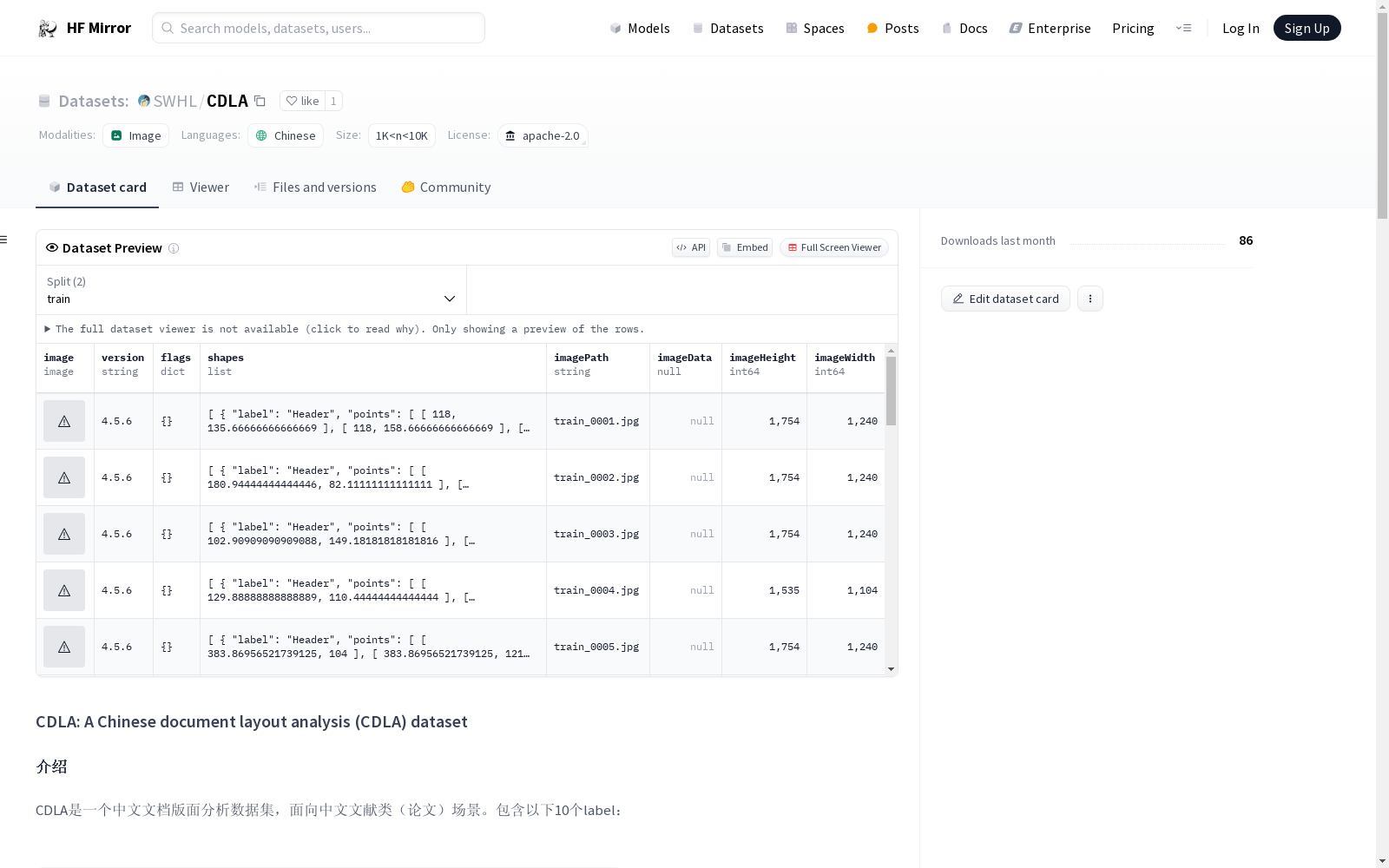Click the apache-2.0 license tag
Viewport: 1389px width, 868px height.
coord(543,135)
